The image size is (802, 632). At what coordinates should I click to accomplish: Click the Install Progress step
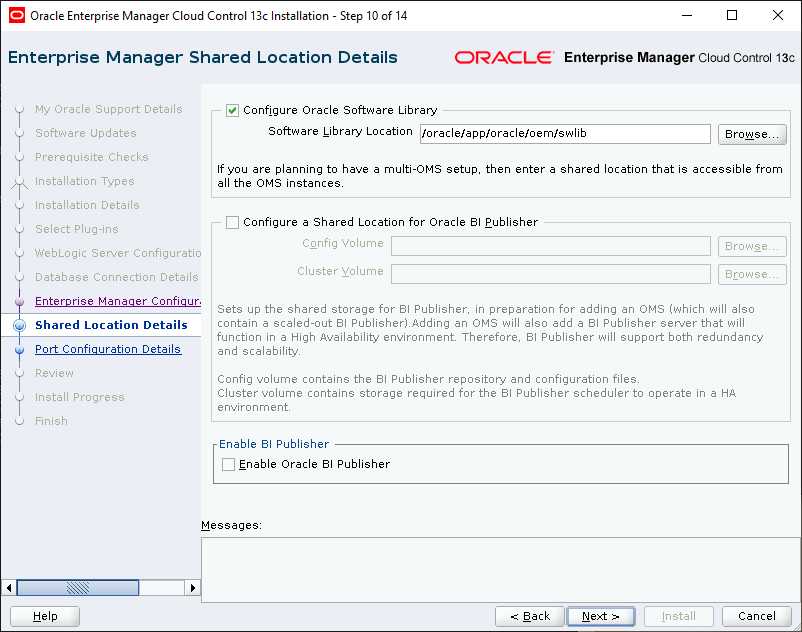(x=80, y=397)
